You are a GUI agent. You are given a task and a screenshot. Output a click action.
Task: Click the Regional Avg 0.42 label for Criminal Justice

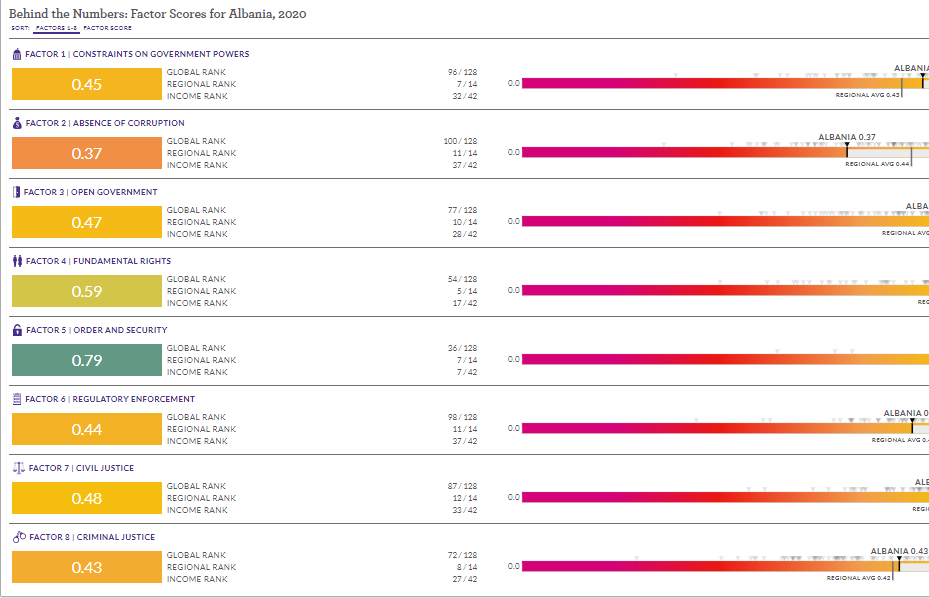coord(858,578)
